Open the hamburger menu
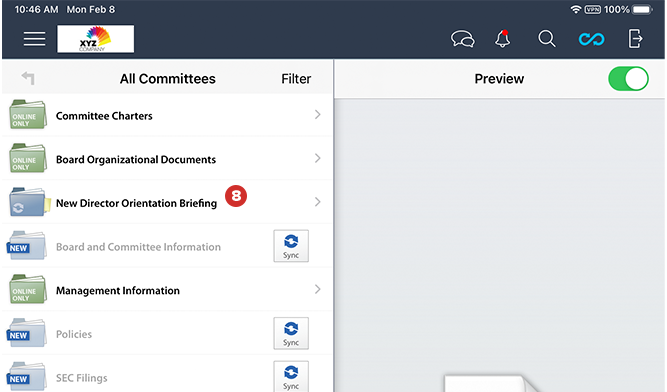Image resolution: width=667 pixels, height=392 pixels. tap(34, 39)
